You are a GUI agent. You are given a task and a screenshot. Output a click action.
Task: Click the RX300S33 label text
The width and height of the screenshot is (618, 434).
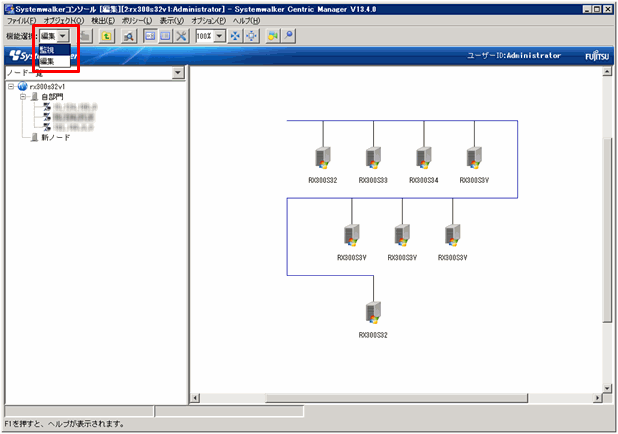pyautogui.click(x=373, y=180)
